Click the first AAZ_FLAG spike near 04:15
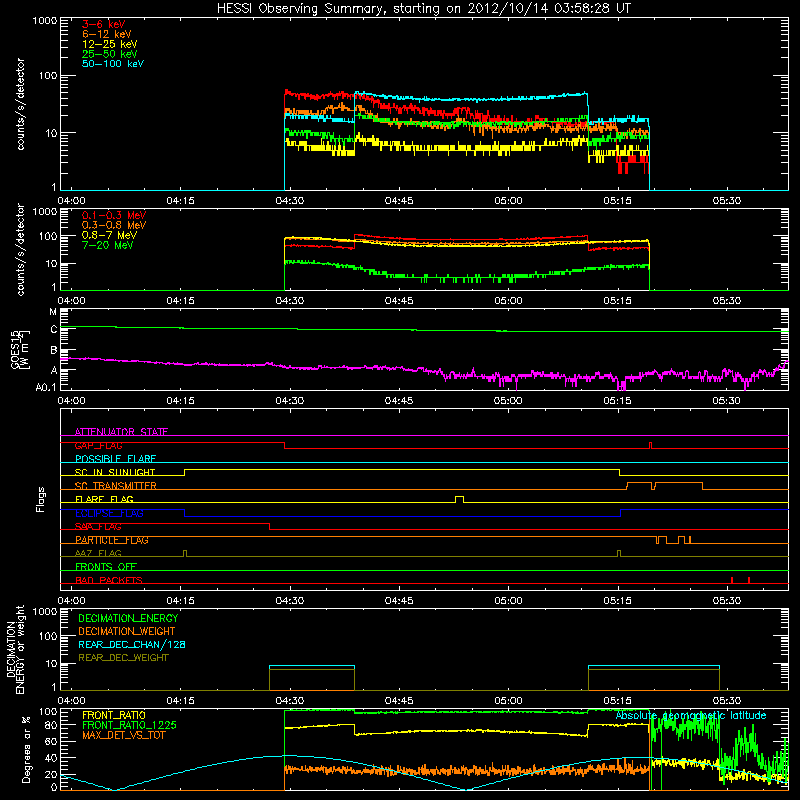The height and width of the screenshot is (800, 800). pyautogui.click(x=185, y=553)
